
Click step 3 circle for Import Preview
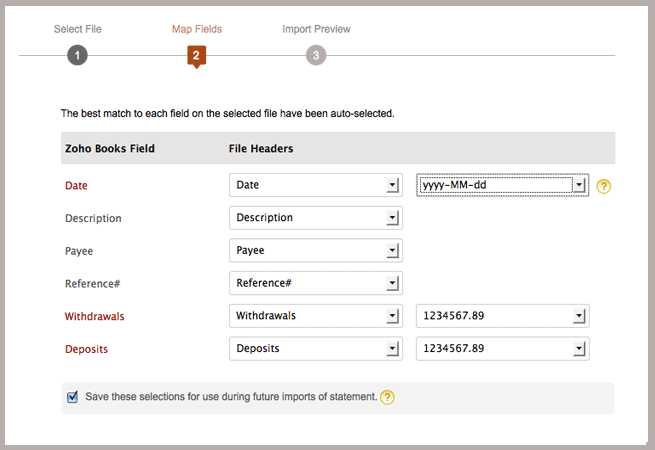(316, 56)
